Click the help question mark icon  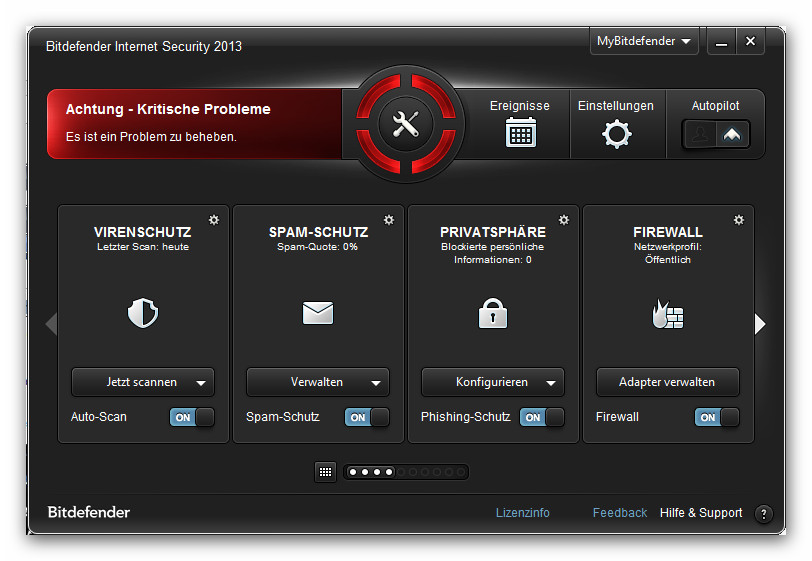click(x=763, y=514)
